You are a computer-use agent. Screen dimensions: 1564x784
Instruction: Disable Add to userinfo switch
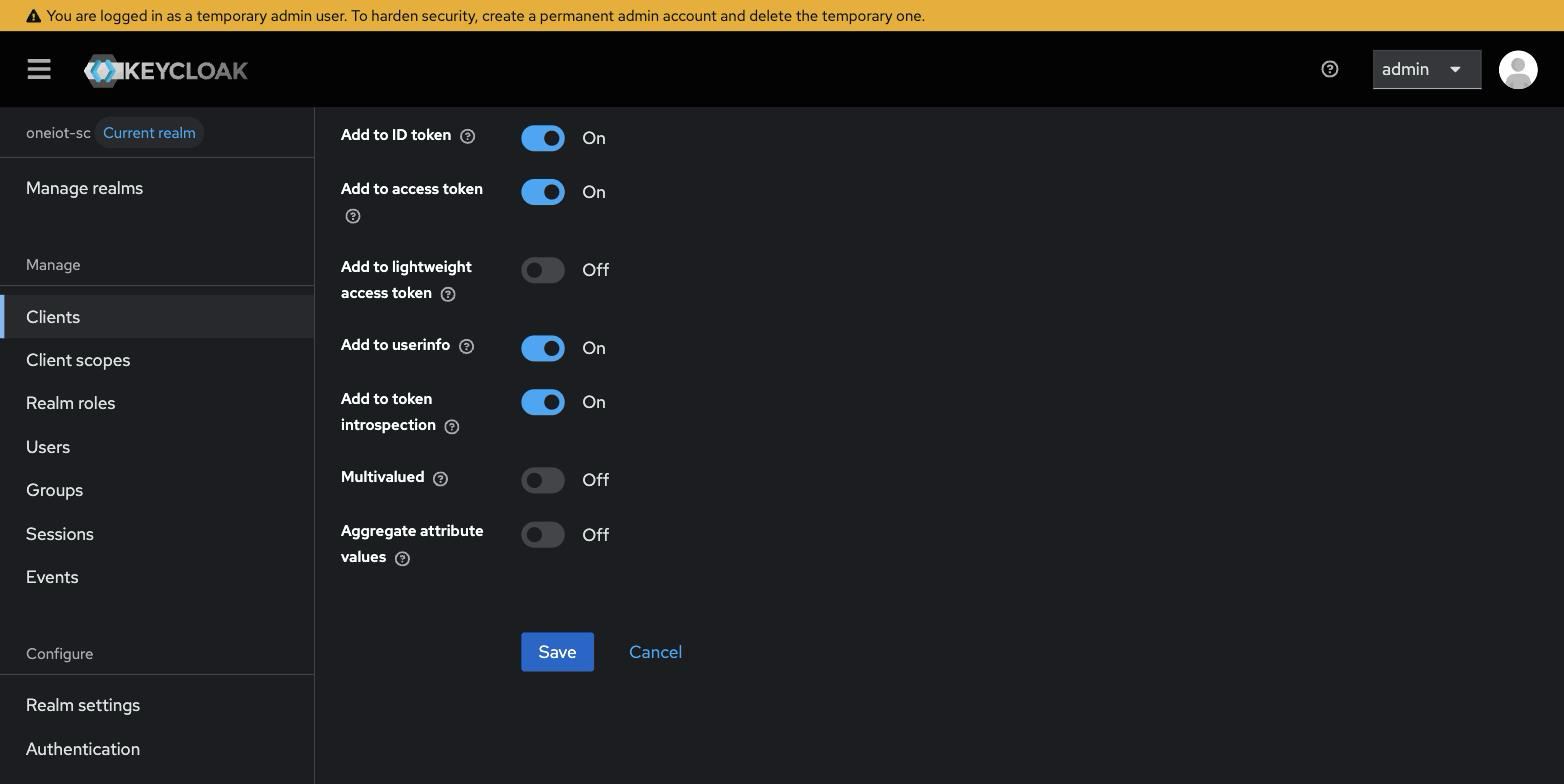(x=543, y=348)
